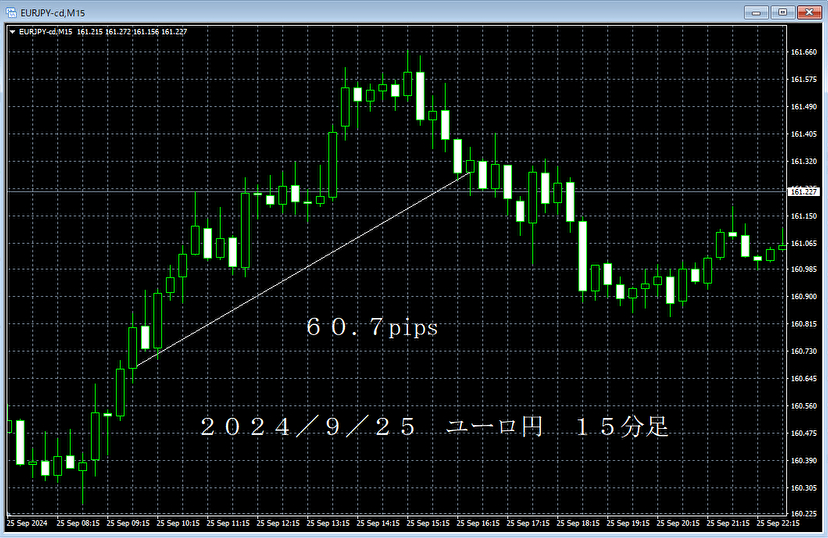The height and width of the screenshot is (538, 828).
Task: Click the 25 Sep 15:15 time axis label
Action: point(428,523)
